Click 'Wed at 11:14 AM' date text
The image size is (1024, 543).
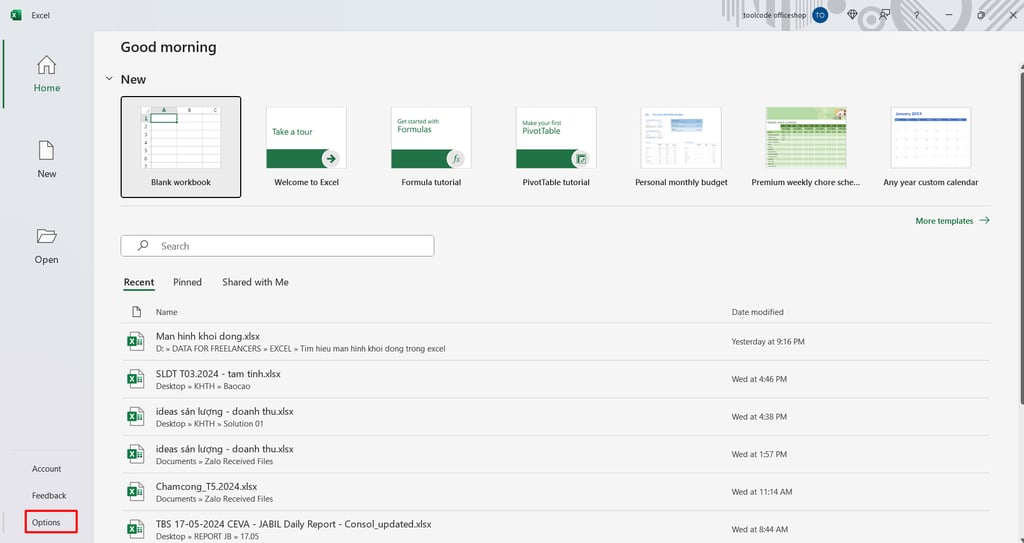pyautogui.click(x=761, y=492)
